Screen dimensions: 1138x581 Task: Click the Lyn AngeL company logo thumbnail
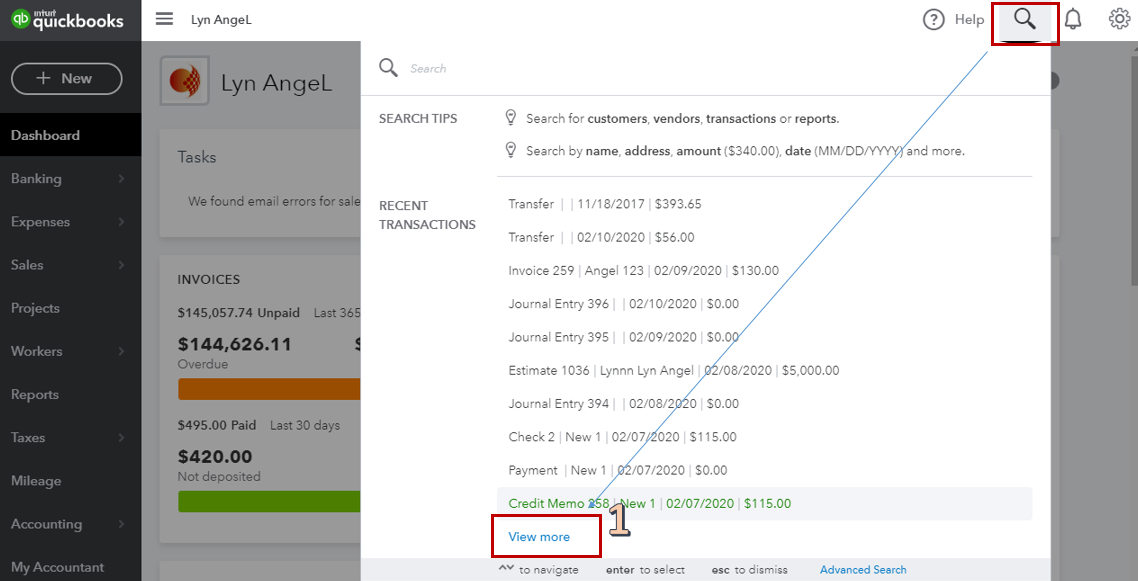tap(184, 81)
